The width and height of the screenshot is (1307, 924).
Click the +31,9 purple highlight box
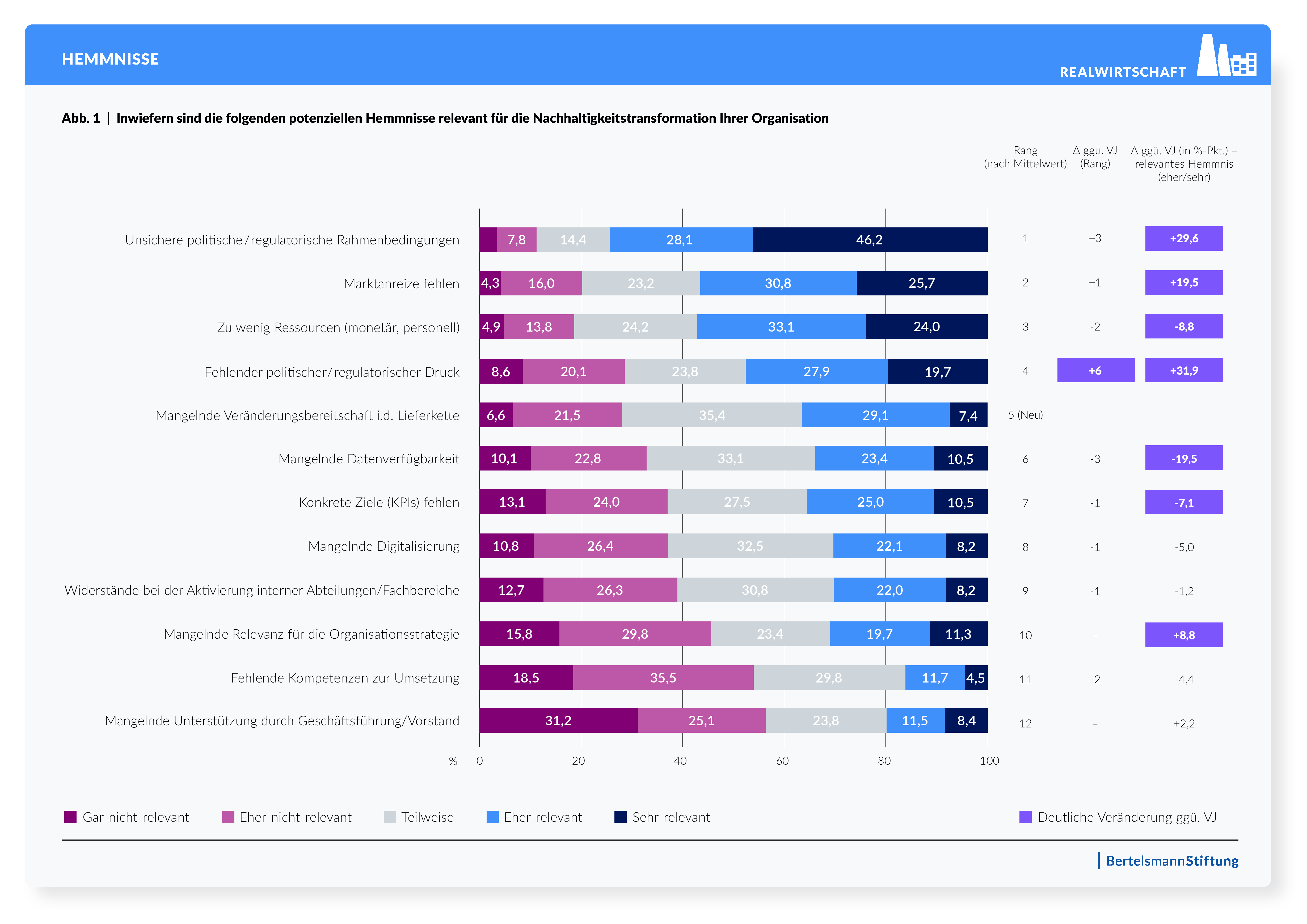1183,370
